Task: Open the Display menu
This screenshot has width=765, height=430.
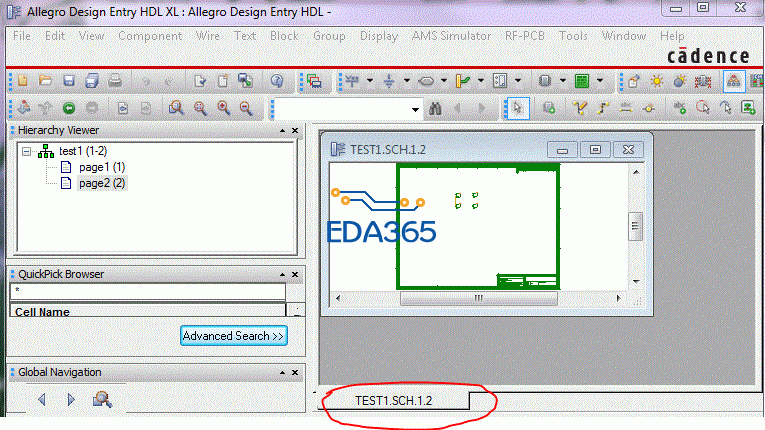Action: (x=379, y=36)
